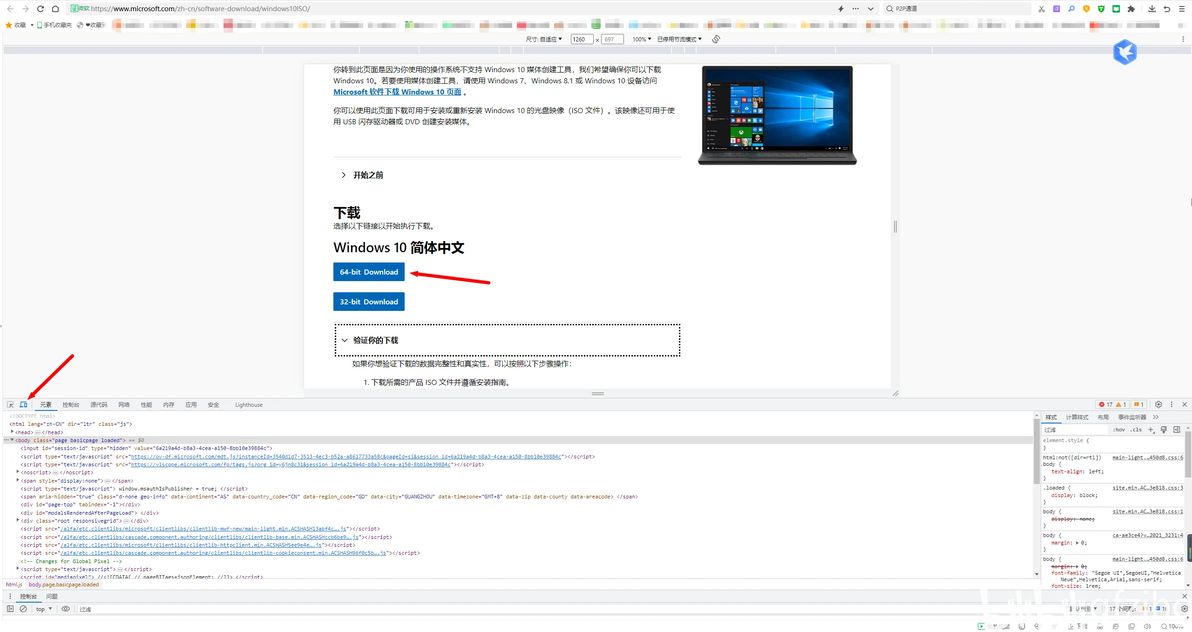Expand the head element node
The height and width of the screenshot is (632, 1192).
click(x=12, y=432)
